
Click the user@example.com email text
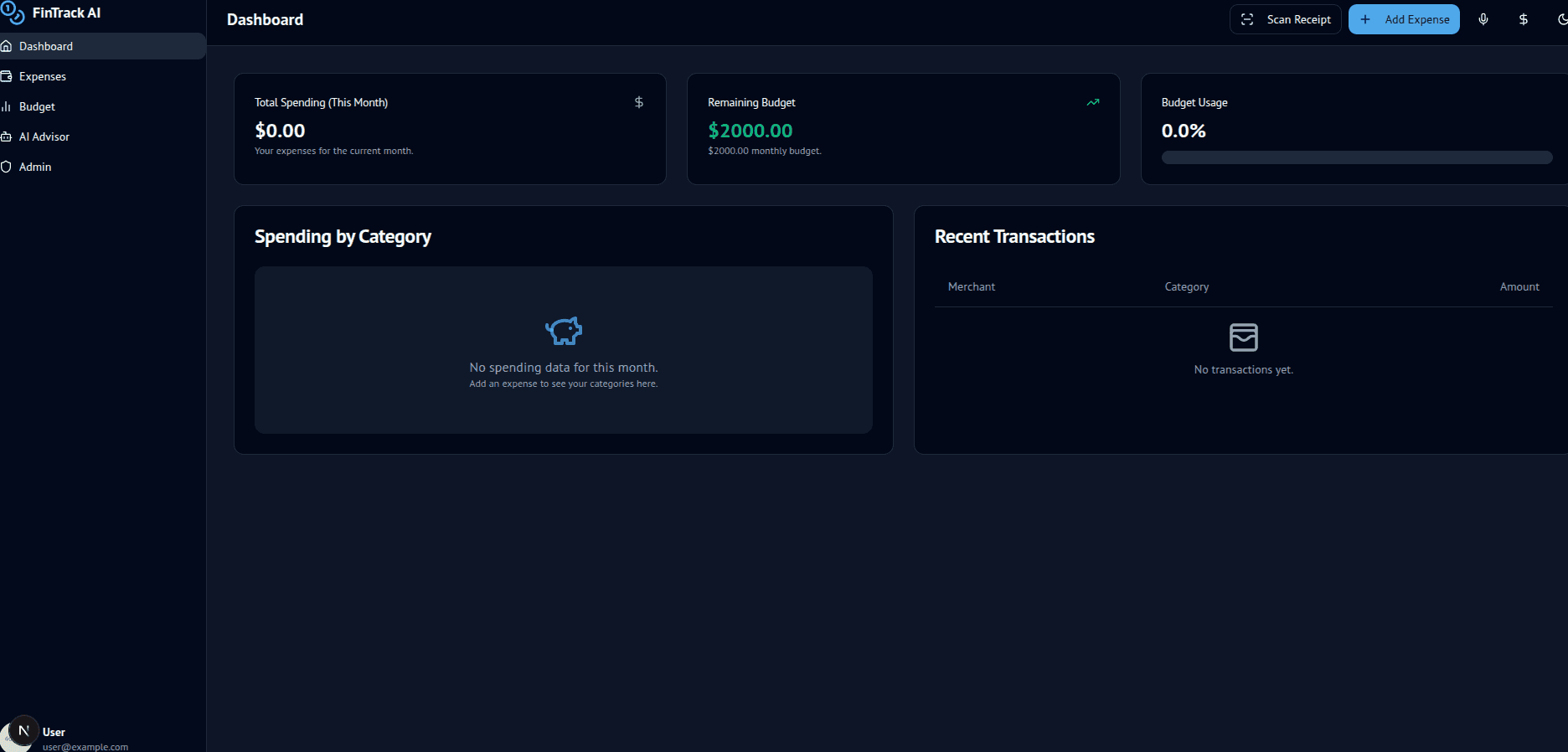pos(85,747)
